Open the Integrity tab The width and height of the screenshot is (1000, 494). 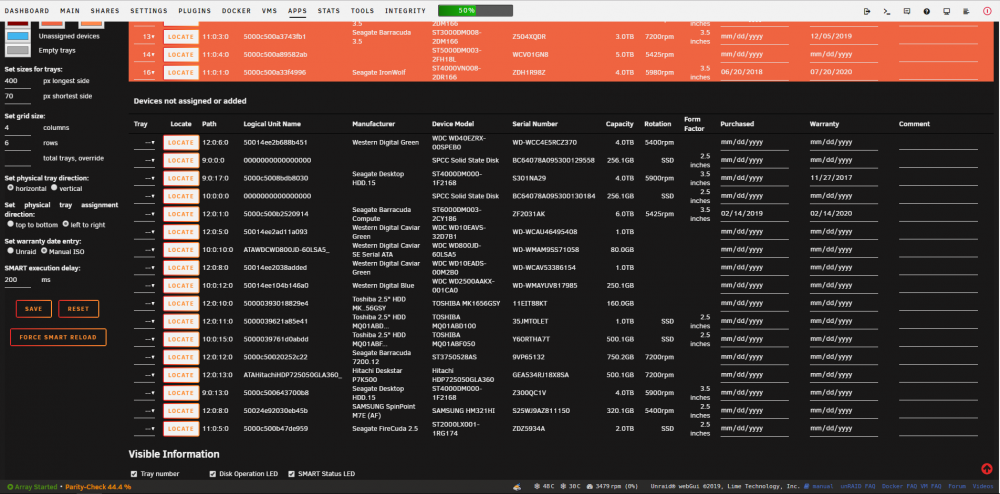point(405,11)
